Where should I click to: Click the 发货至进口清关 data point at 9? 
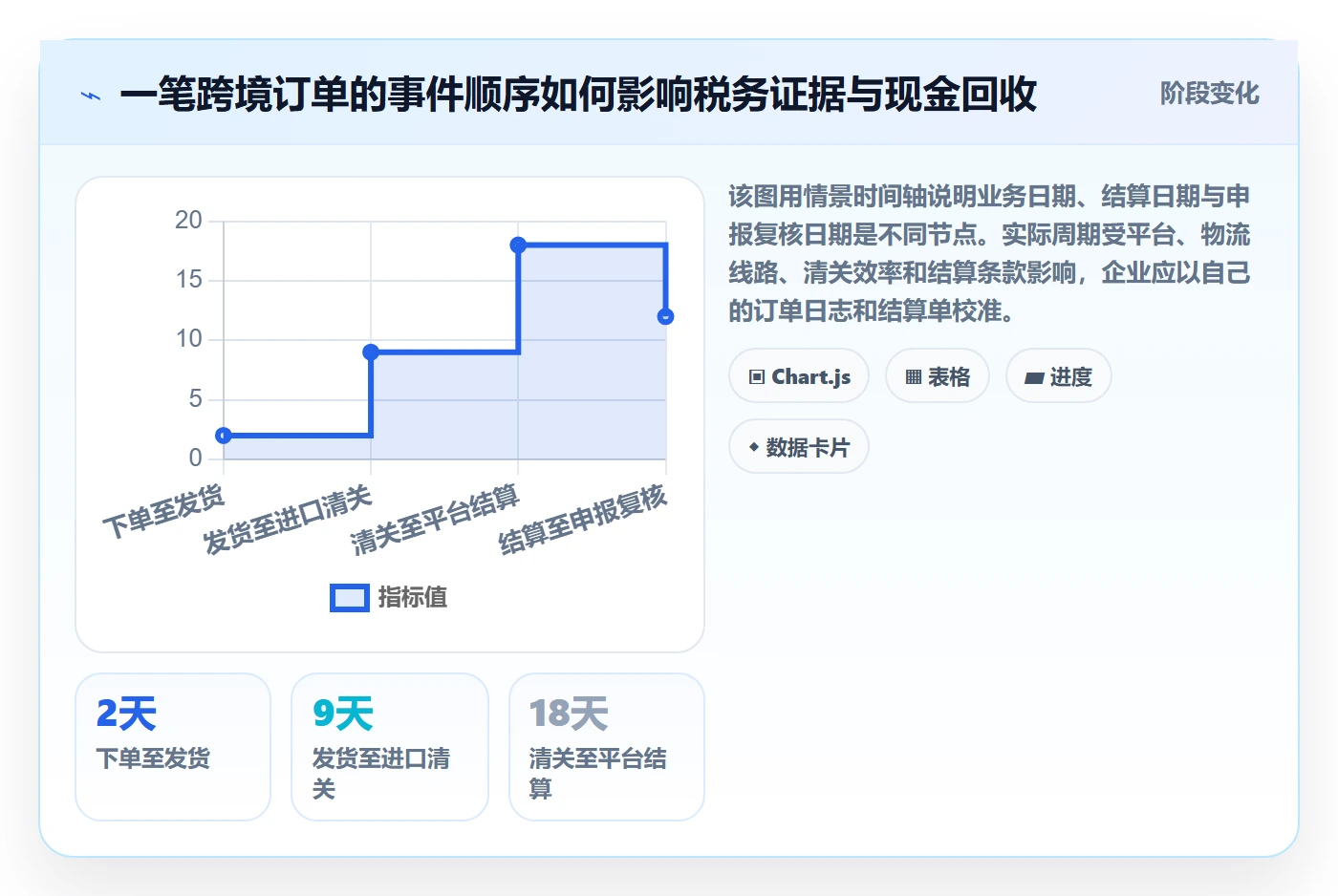point(371,352)
